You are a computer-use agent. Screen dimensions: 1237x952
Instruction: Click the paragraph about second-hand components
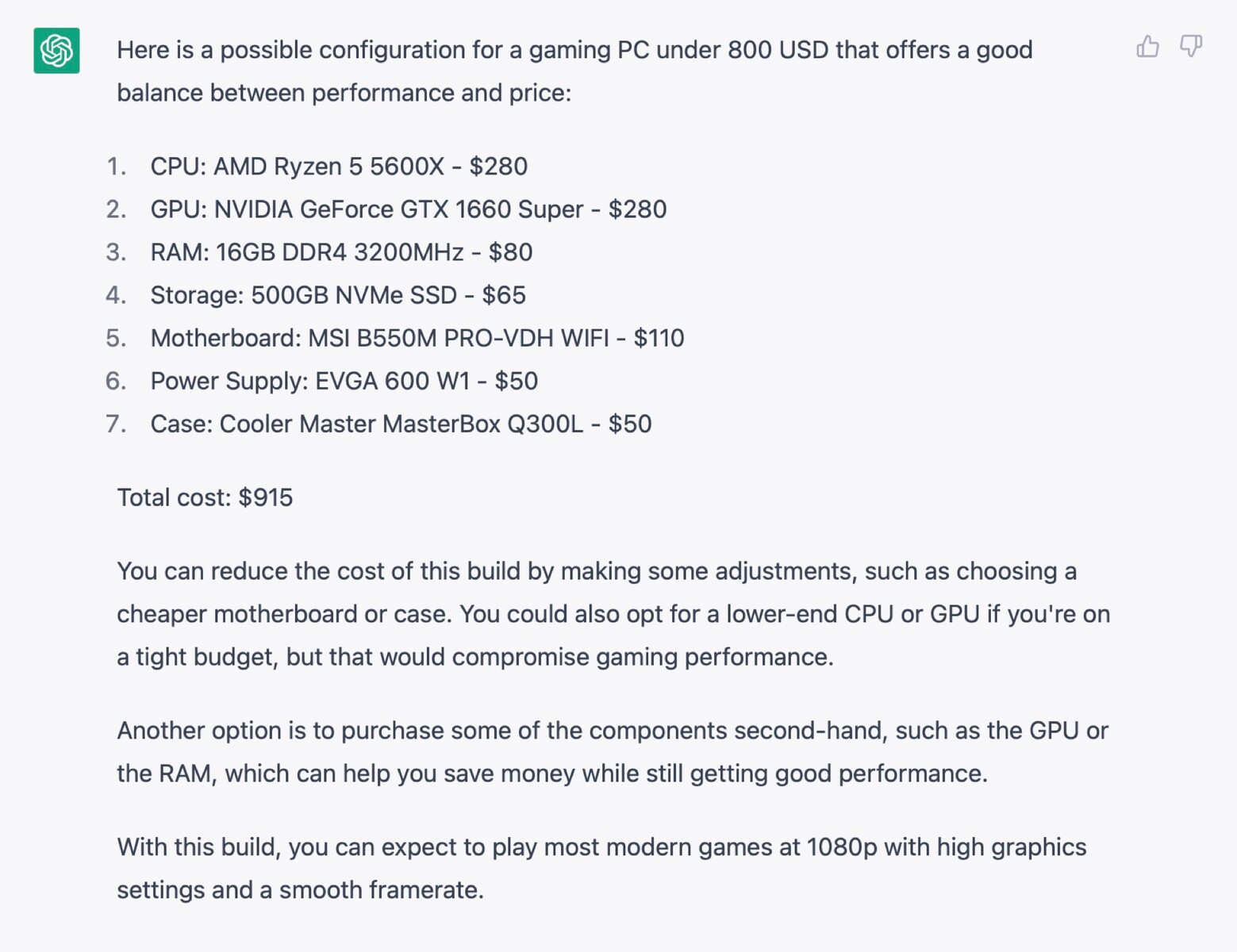(613, 752)
